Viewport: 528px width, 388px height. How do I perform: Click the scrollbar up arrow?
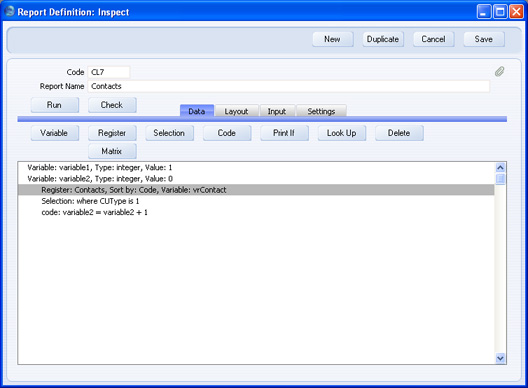click(500, 168)
